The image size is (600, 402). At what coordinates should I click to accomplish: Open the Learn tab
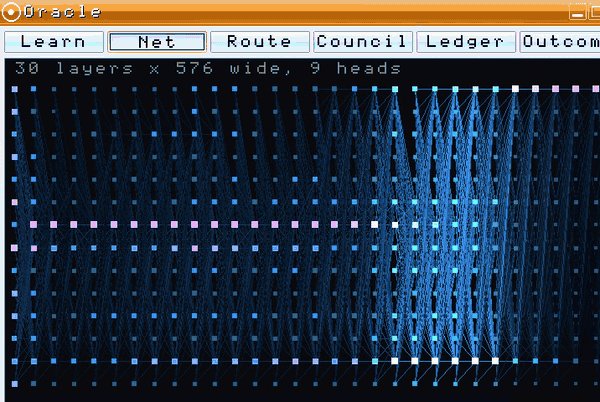click(54, 42)
